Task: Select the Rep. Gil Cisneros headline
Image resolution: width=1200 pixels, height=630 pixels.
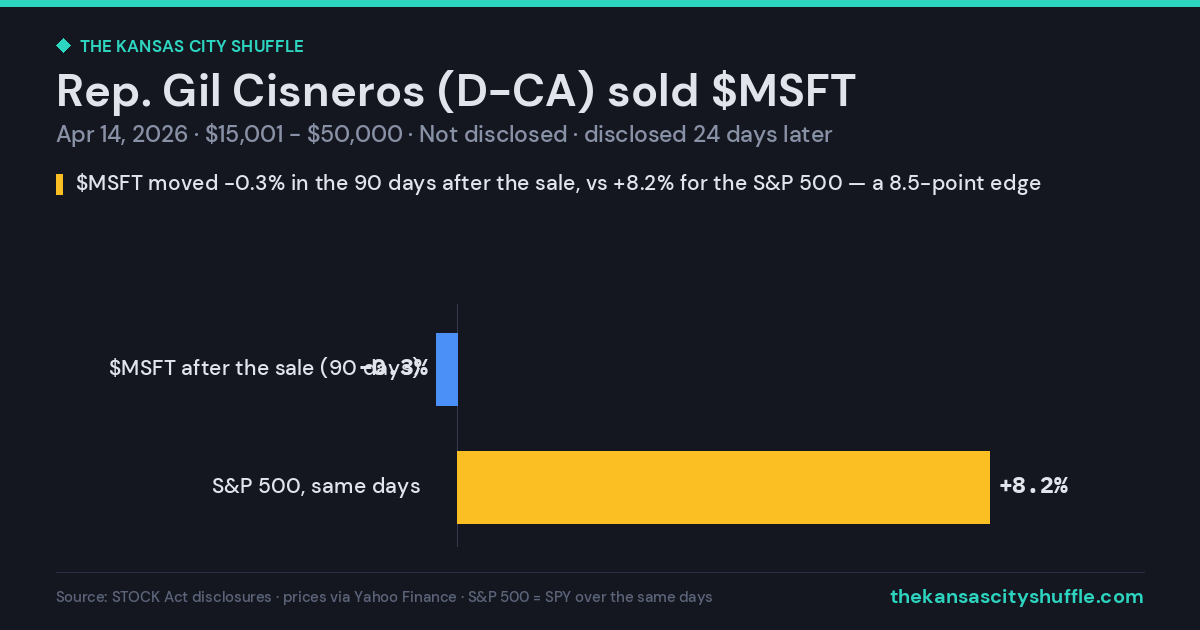Action: pos(456,91)
